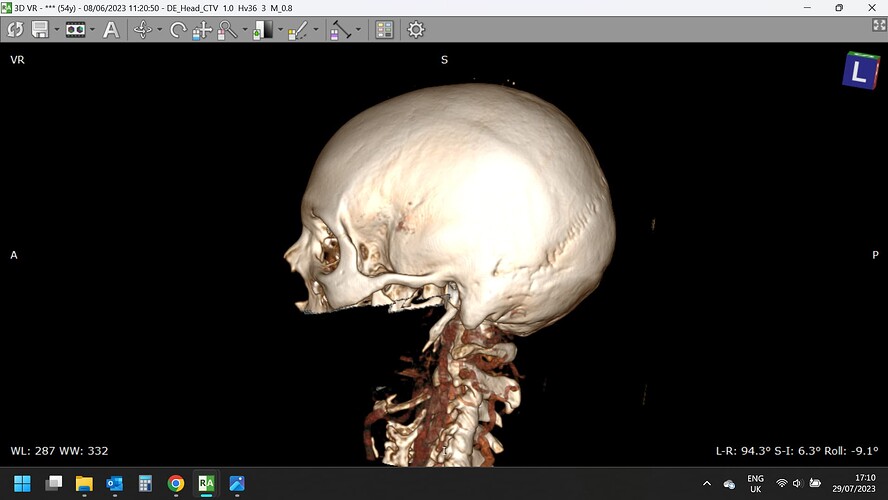This screenshot has height=500, width=888.
Task: Open the Windows Start menu
Action: click(22, 484)
